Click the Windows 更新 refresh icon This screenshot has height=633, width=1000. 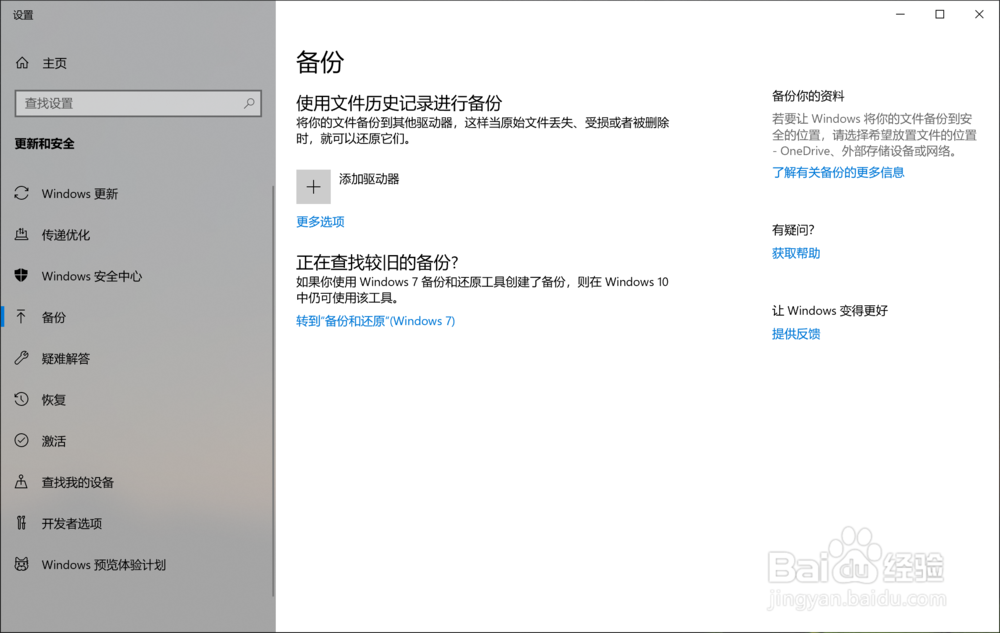22,193
